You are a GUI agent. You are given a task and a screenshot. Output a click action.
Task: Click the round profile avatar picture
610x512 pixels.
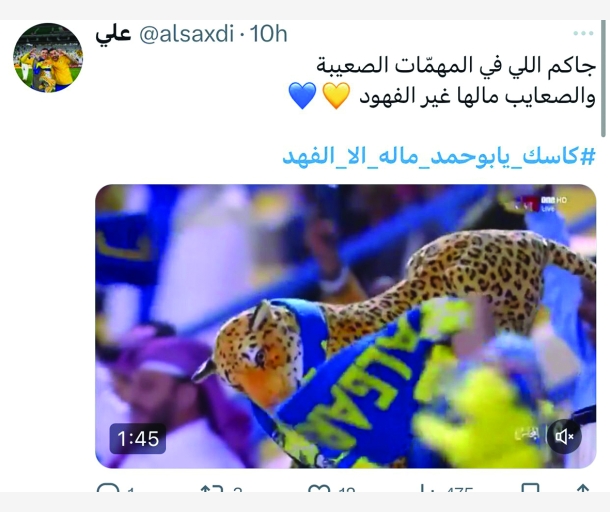48,58
